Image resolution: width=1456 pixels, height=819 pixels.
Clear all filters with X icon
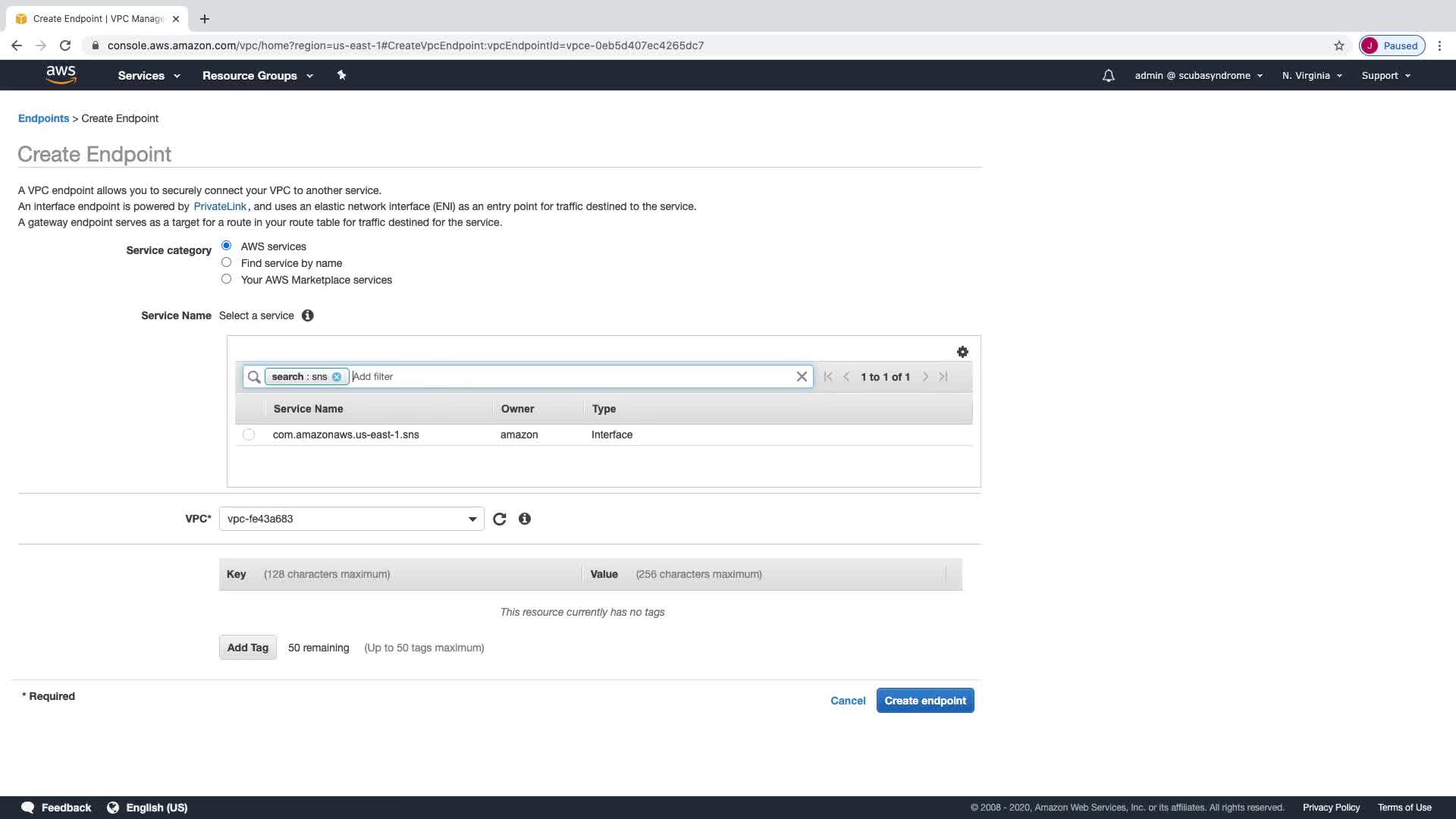pos(802,377)
